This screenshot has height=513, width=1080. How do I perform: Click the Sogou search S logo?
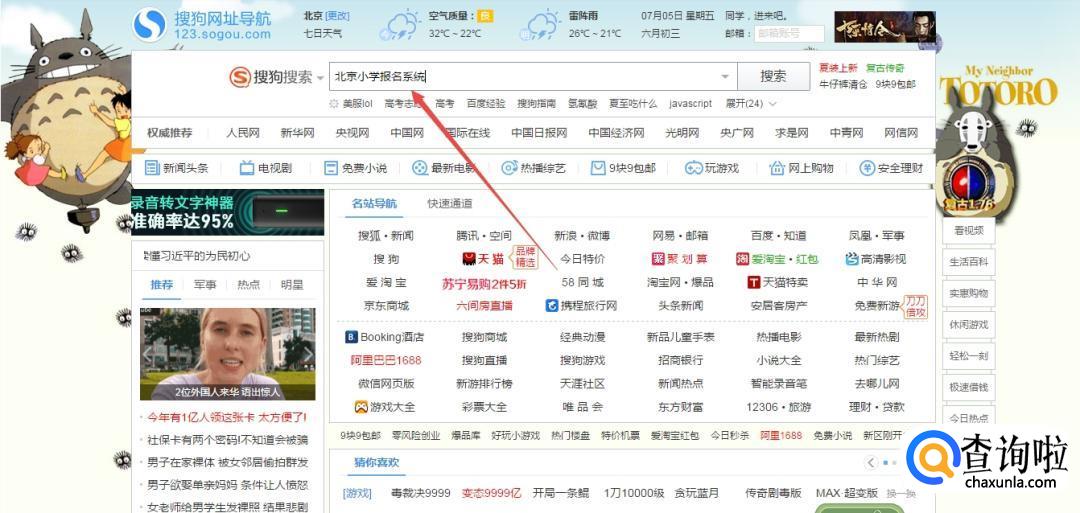click(x=240, y=76)
